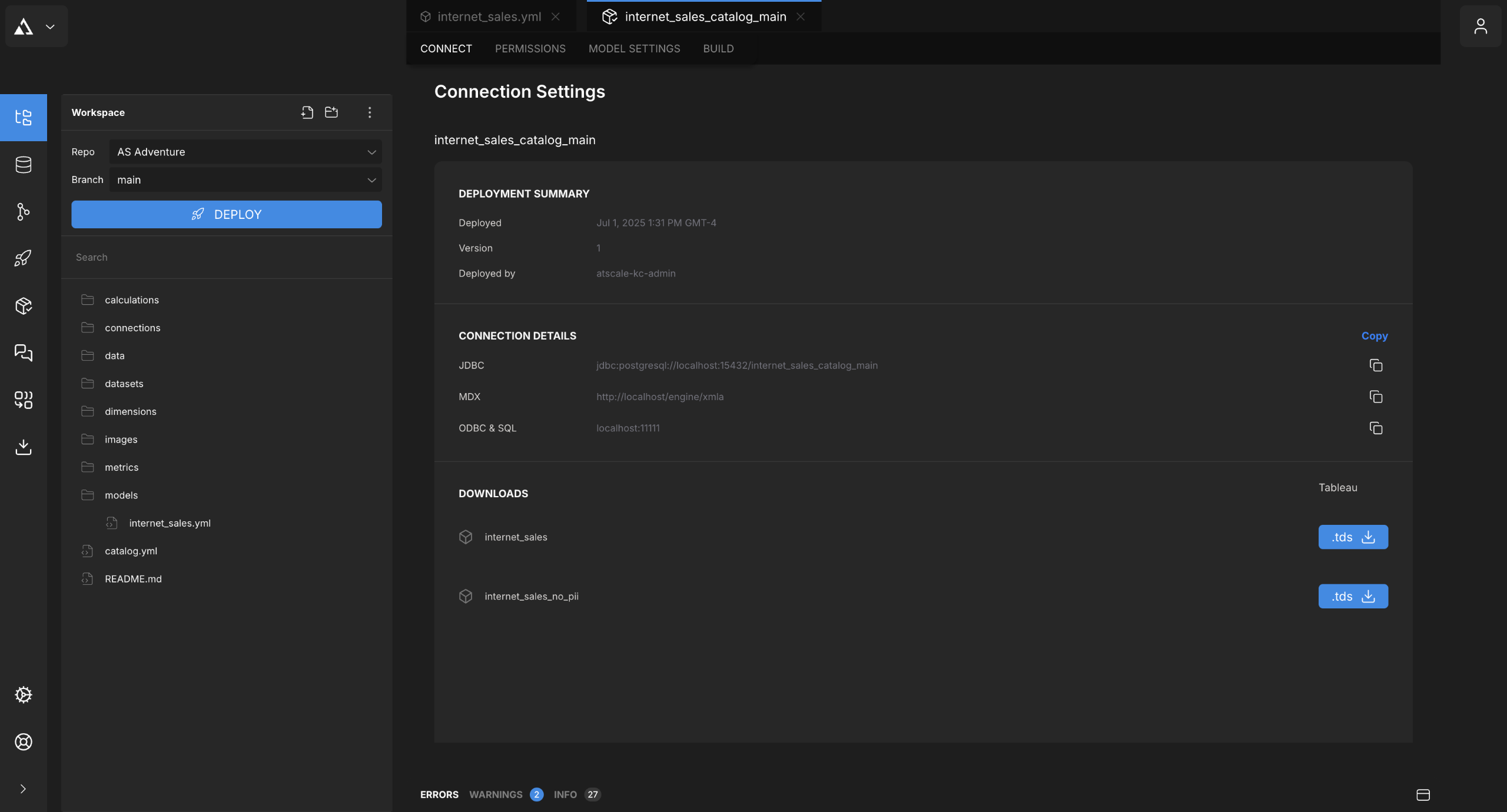Open the chat conversations sidebar icon
This screenshot has width=1507, height=812.
(x=24, y=353)
